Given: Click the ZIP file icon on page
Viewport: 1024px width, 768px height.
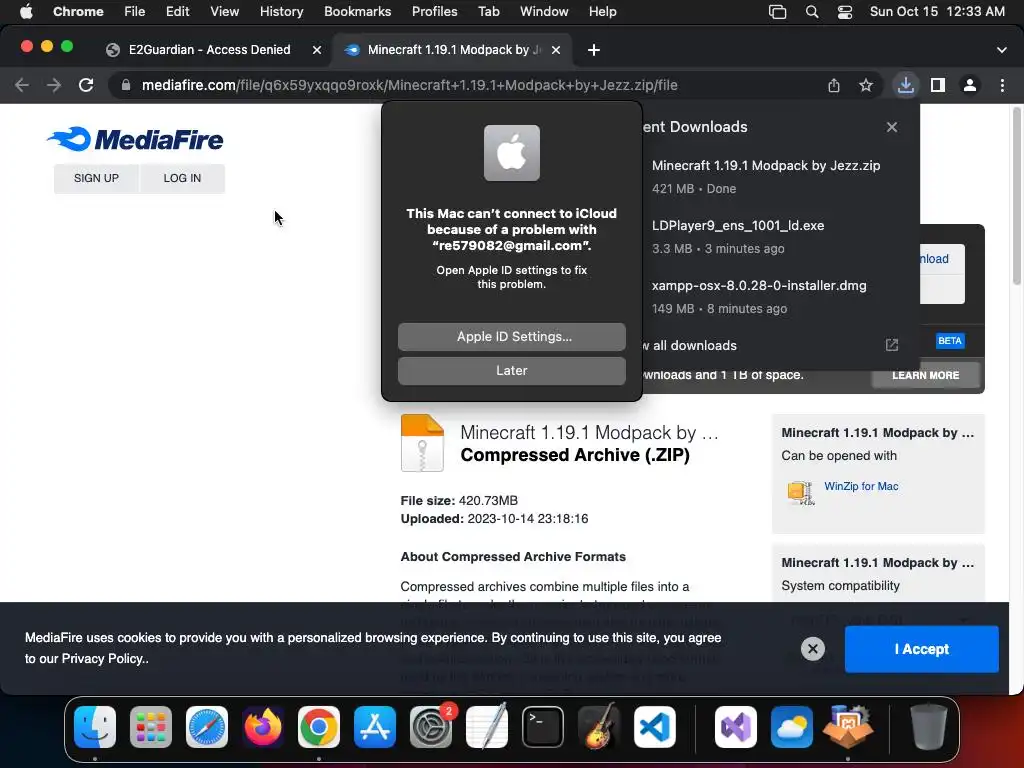Looking at the screenshot, I should [422, 443].
